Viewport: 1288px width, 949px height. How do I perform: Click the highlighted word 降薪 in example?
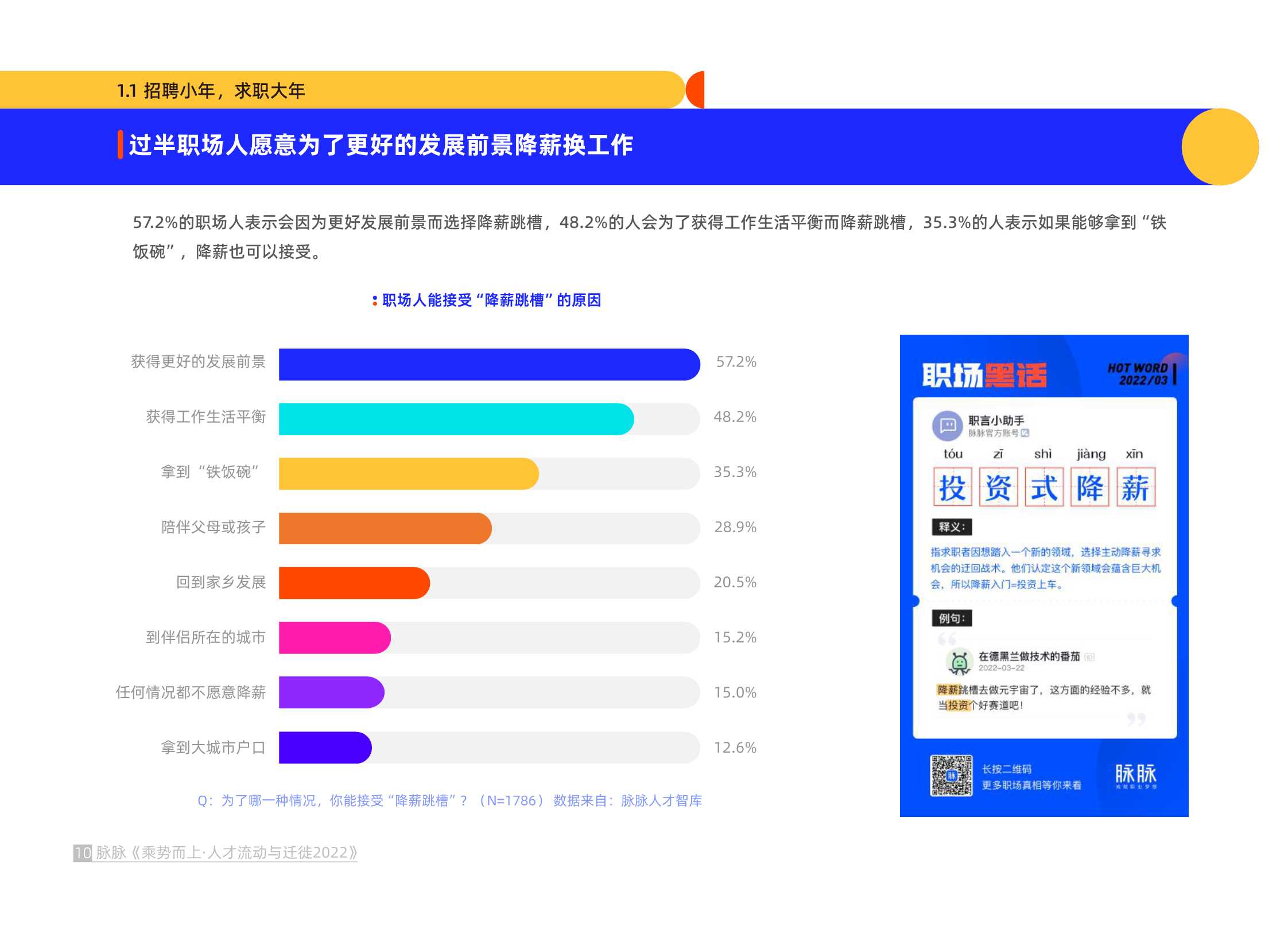(948, 691)
